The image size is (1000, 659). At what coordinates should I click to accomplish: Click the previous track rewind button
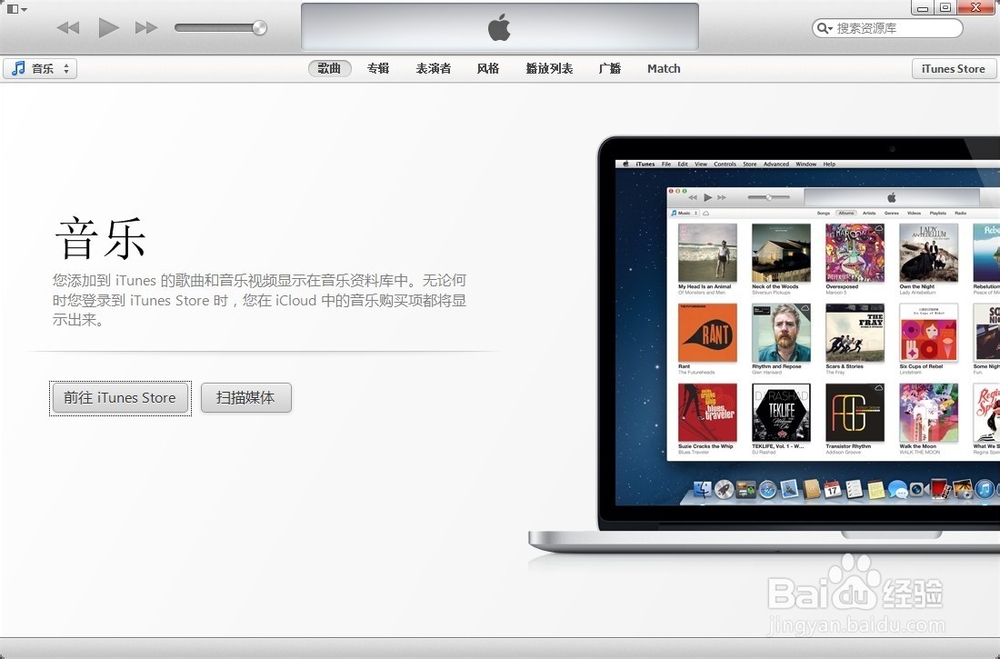[x=68, y=27]
